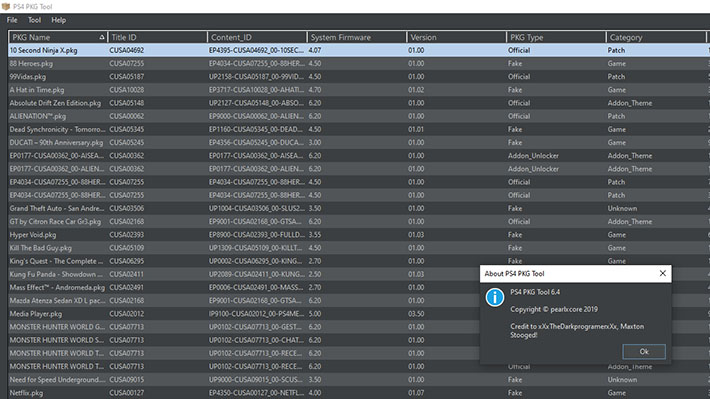
Task: Close the About PS4 PKG Tool dialog
Action: (662, 273)
